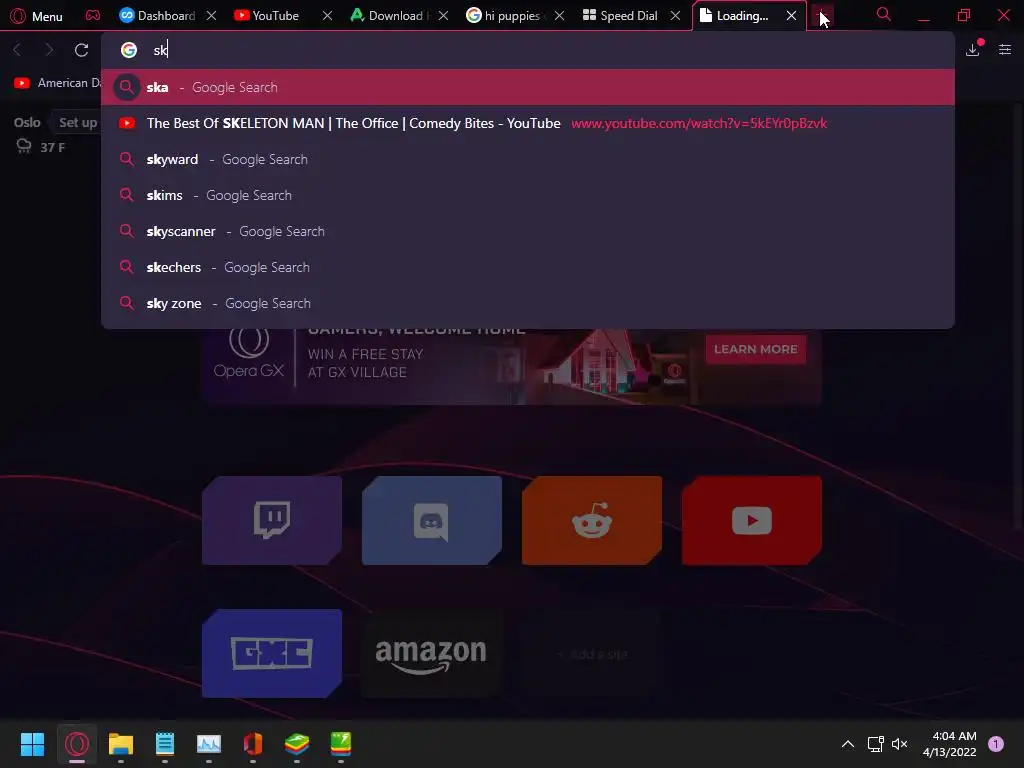Select the 'skechers' search suggestion
Viewport: 1024px width, 768px height.
(528, 267)
